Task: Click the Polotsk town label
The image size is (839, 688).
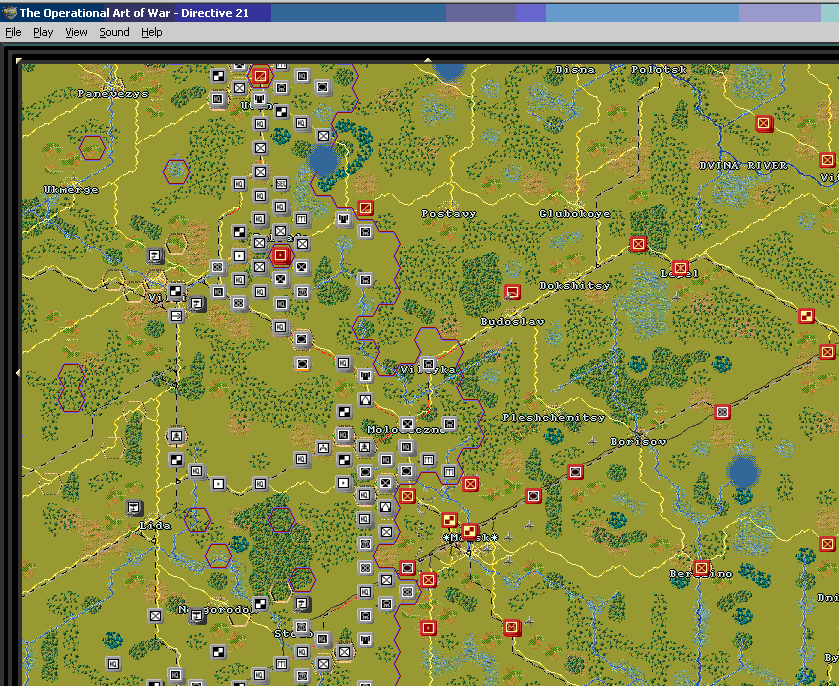Action: pos(659,70)
